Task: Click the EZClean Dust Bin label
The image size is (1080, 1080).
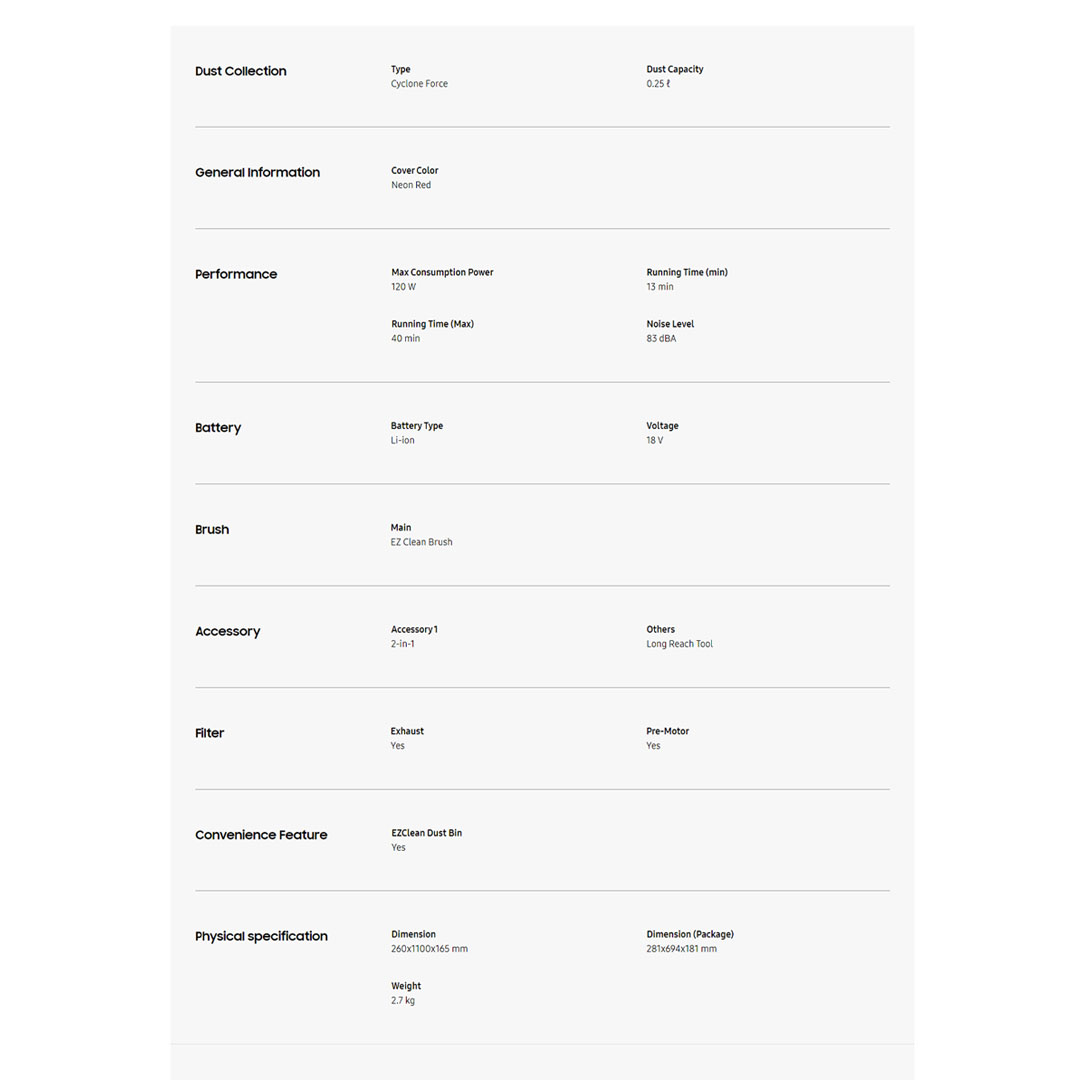Action: (x=426, y=833)
